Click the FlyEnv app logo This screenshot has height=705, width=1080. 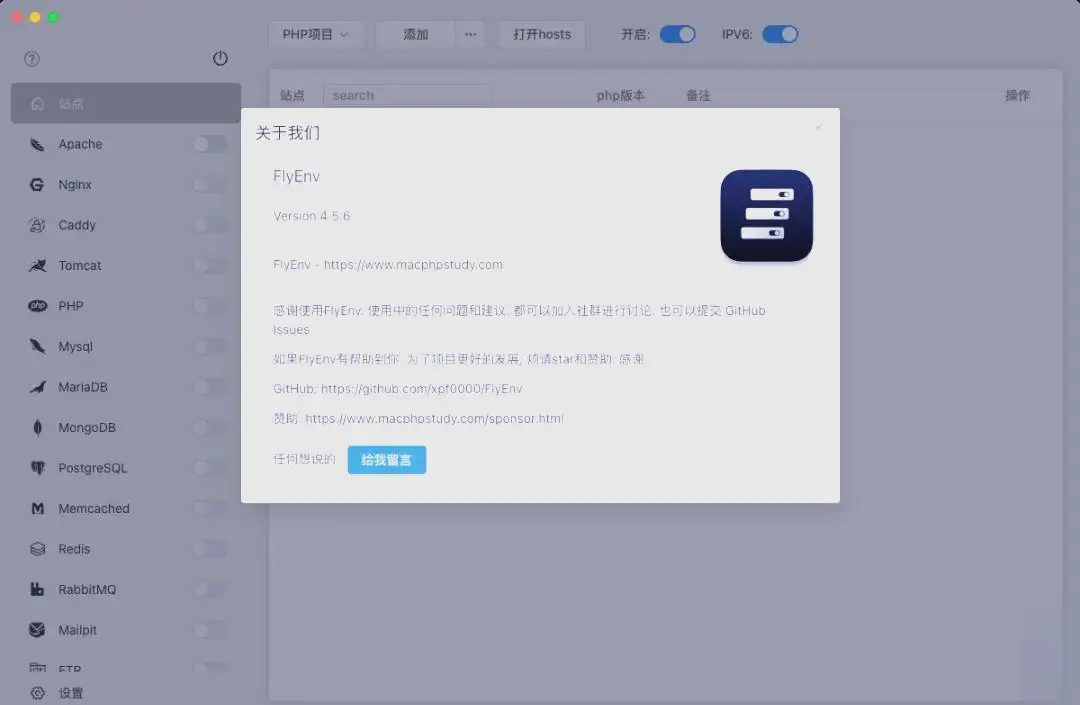tap(767, 216)
